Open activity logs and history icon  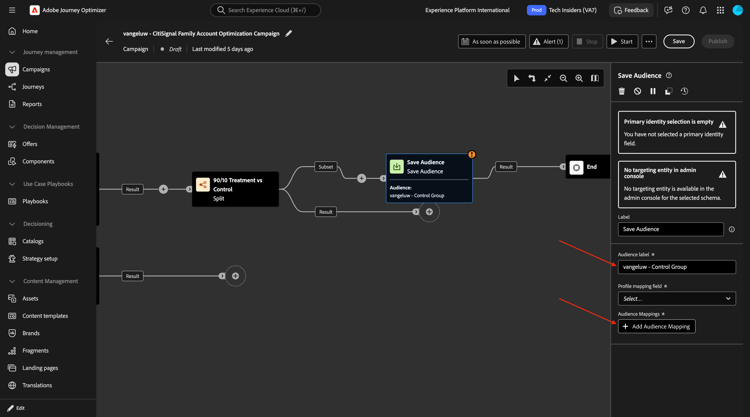[x=684, y=91]
